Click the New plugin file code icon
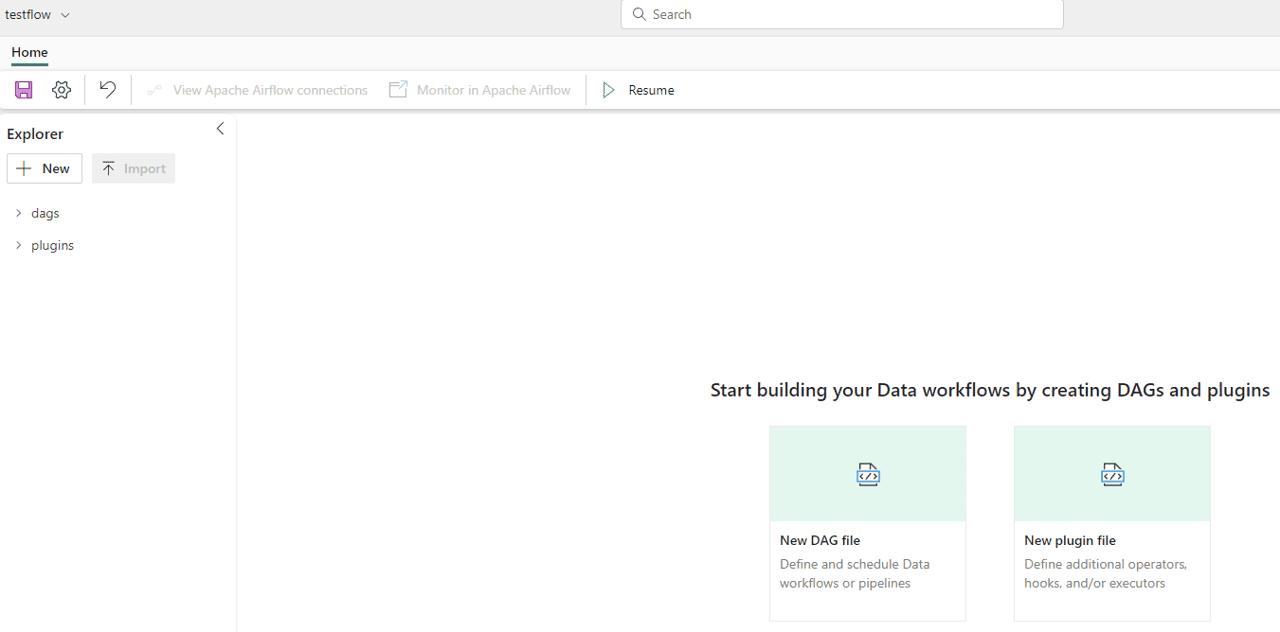This screenshot has width=1280, height=632. [1112, 474]
